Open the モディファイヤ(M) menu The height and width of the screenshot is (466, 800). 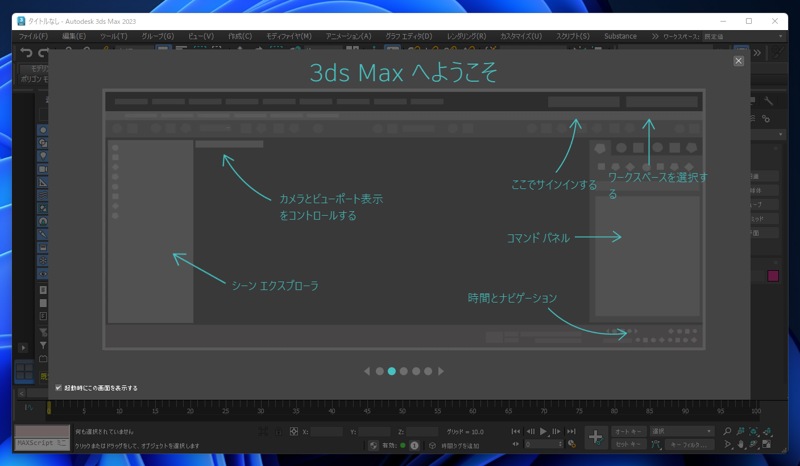[x=288, y=36]
